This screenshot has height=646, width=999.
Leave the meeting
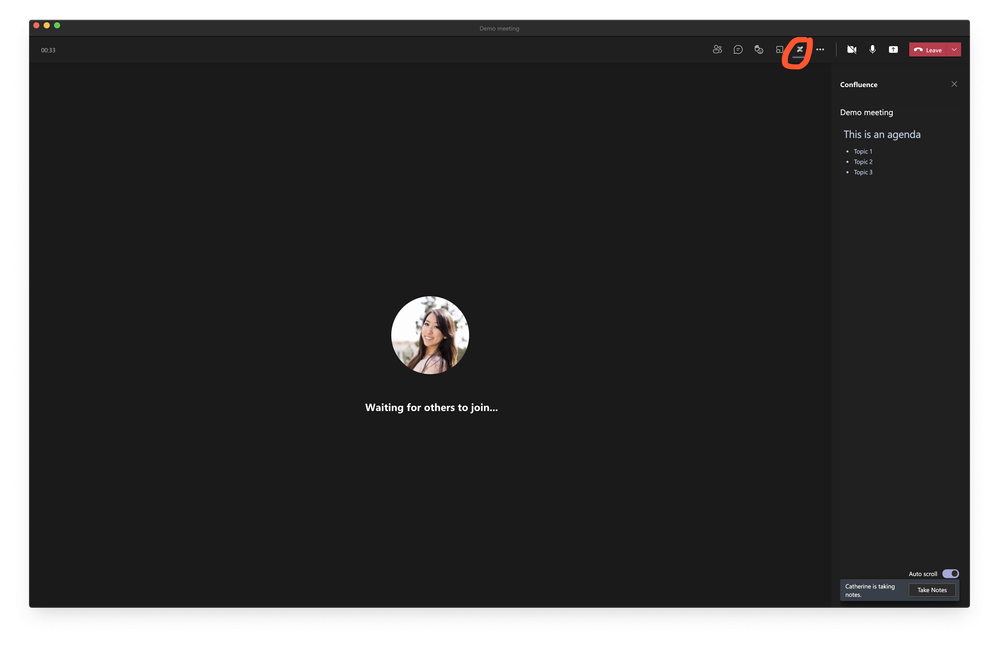point(928,50)
